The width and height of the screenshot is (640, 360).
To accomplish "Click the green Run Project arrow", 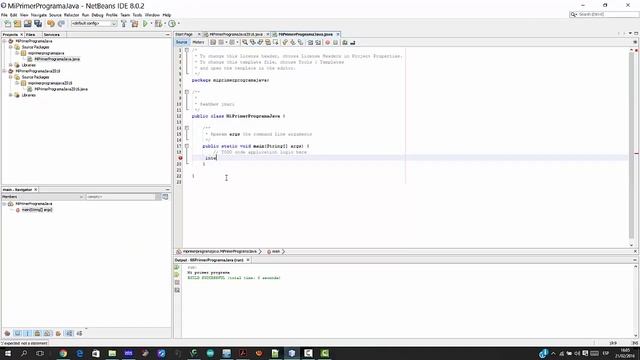I will point(145,24).
